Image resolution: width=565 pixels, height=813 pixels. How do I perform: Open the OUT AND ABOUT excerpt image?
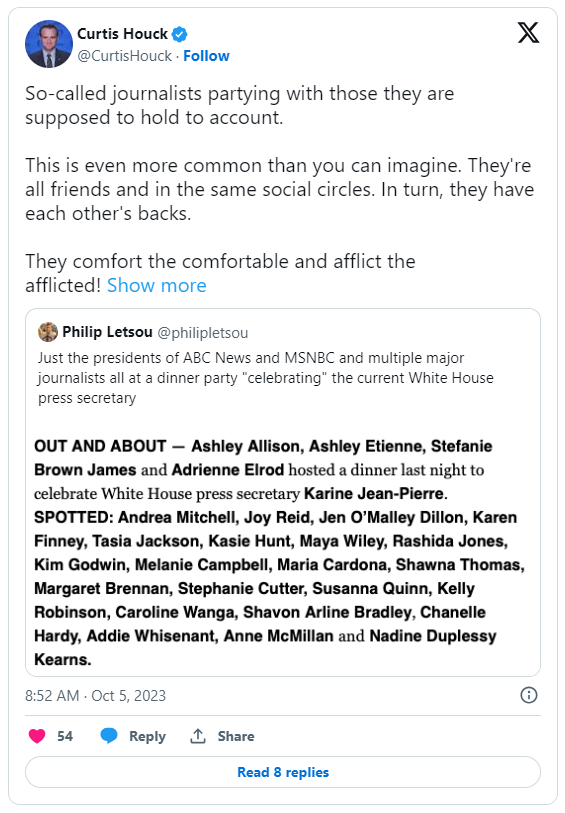(x=280, y=553)
